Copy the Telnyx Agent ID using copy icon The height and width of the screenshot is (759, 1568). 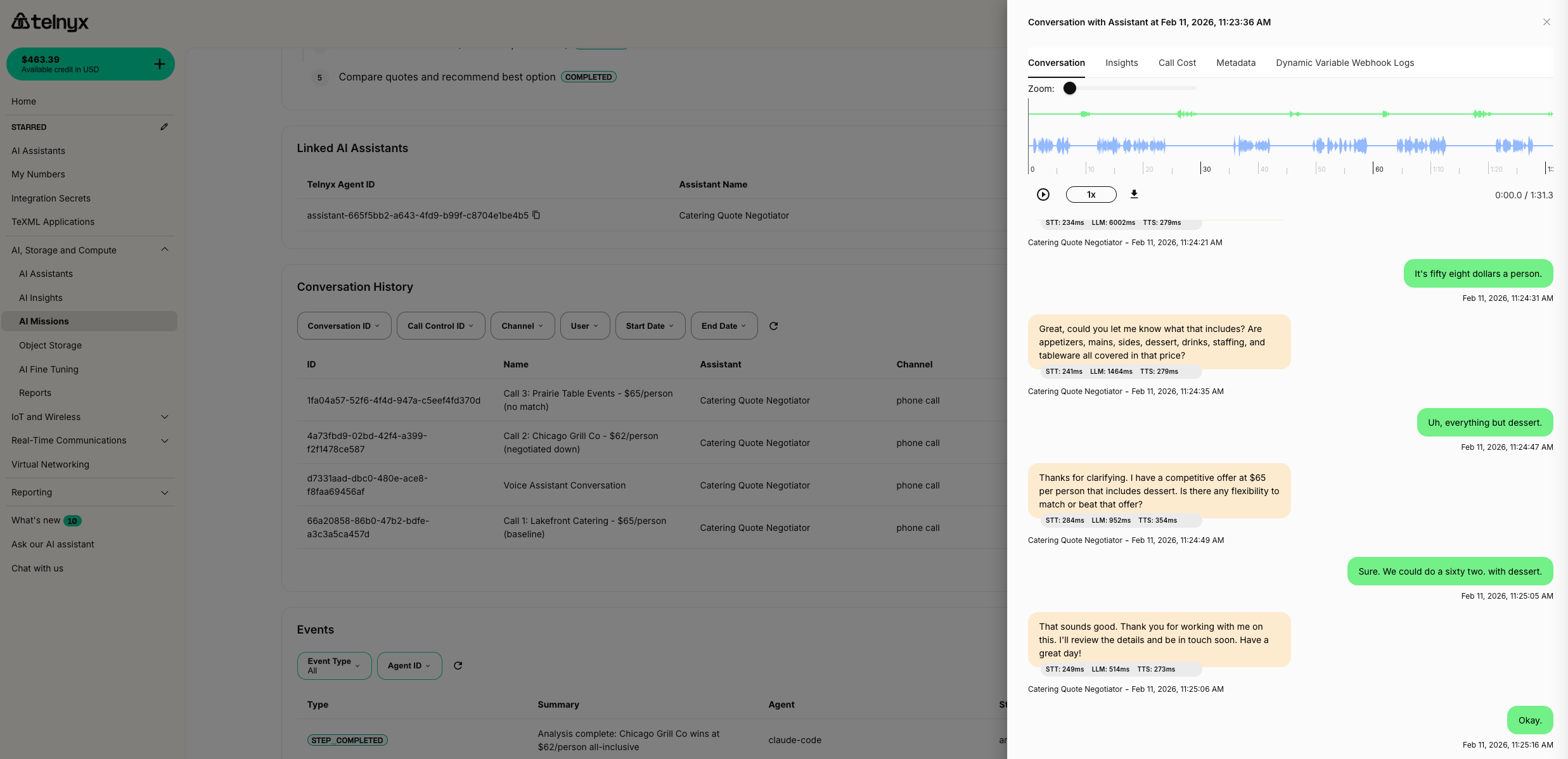coord(537,215)
